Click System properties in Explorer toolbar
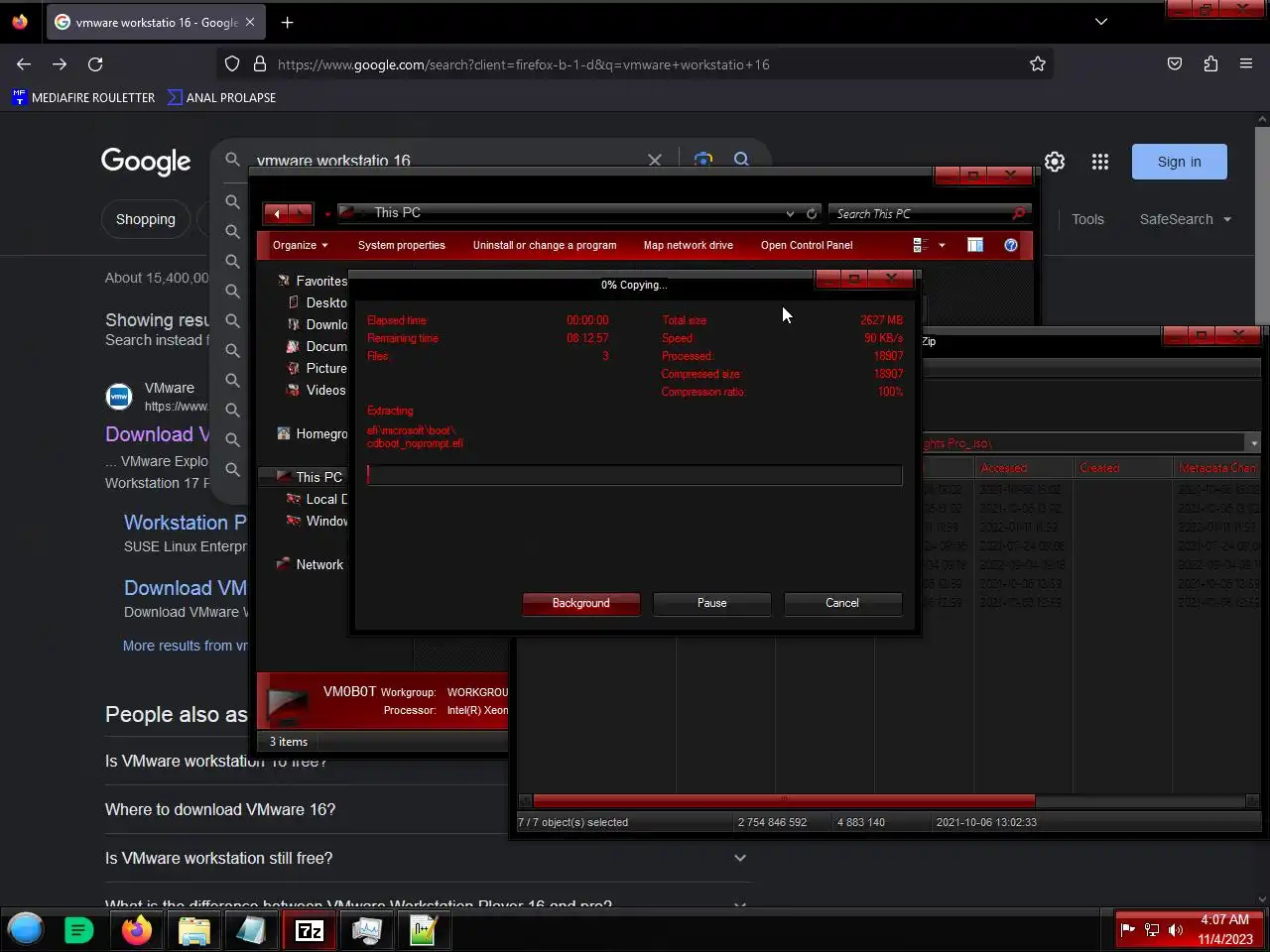This screenshot has height=952, width=1270. coord(402,245)
